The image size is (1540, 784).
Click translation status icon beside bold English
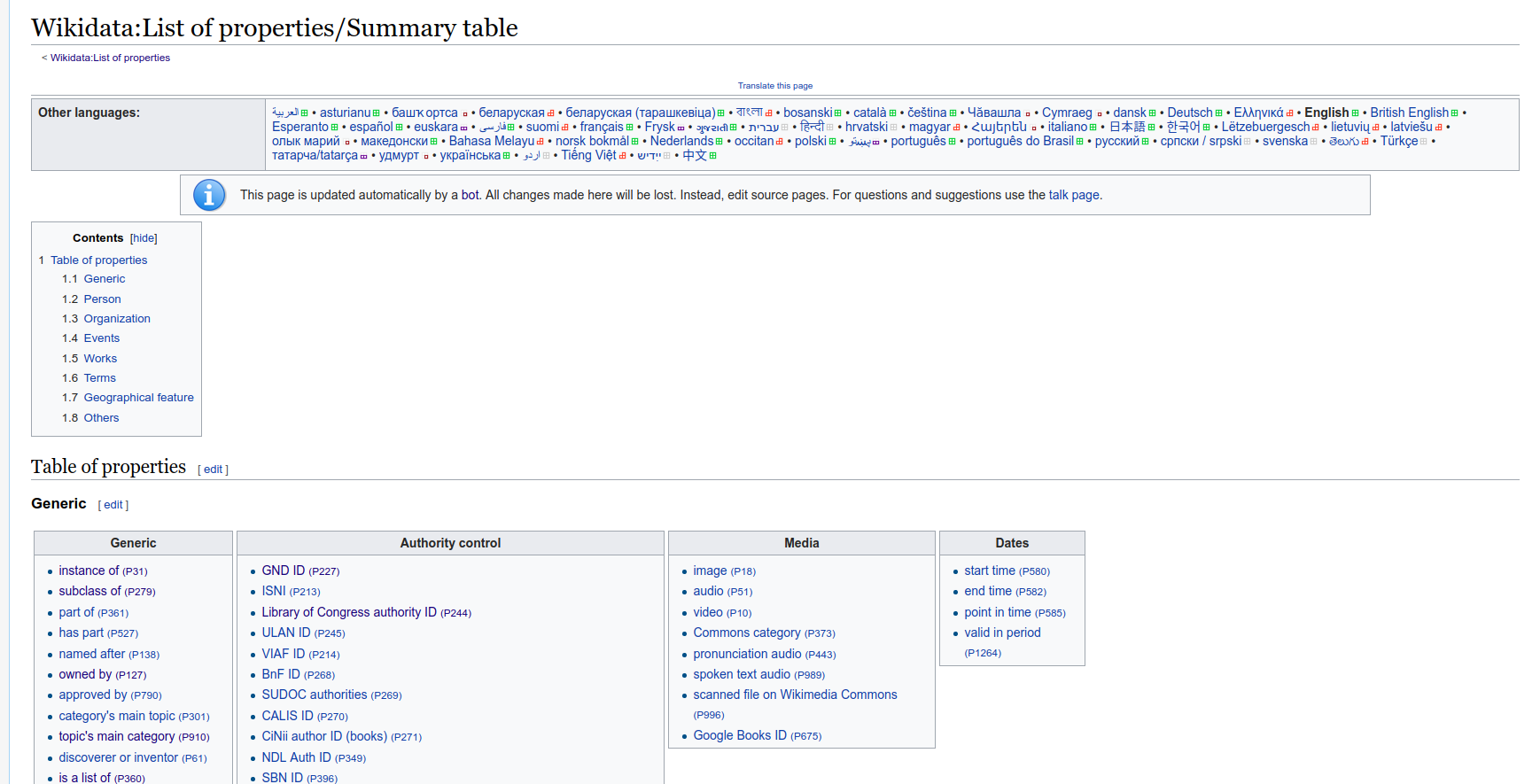tap(1355, 113)
